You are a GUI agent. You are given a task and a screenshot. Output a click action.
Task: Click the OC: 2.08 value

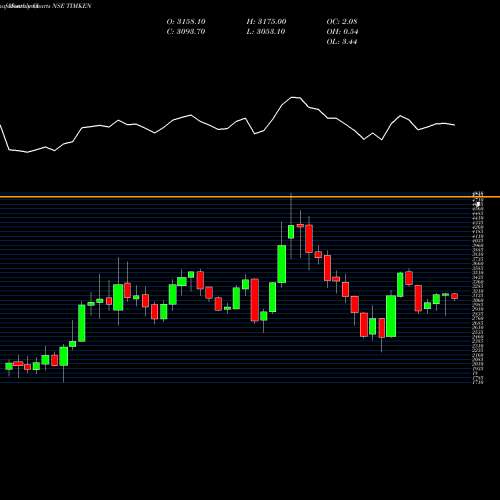[x=342, y=22]
